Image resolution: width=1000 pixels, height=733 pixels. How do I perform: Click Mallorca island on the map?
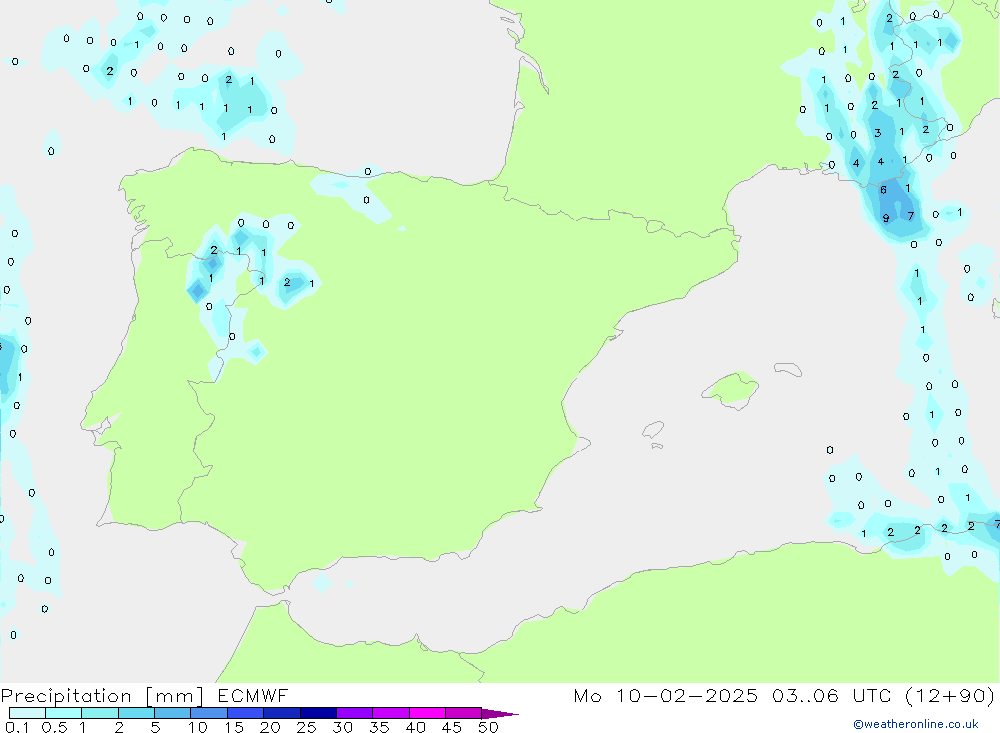click(731, 389)
